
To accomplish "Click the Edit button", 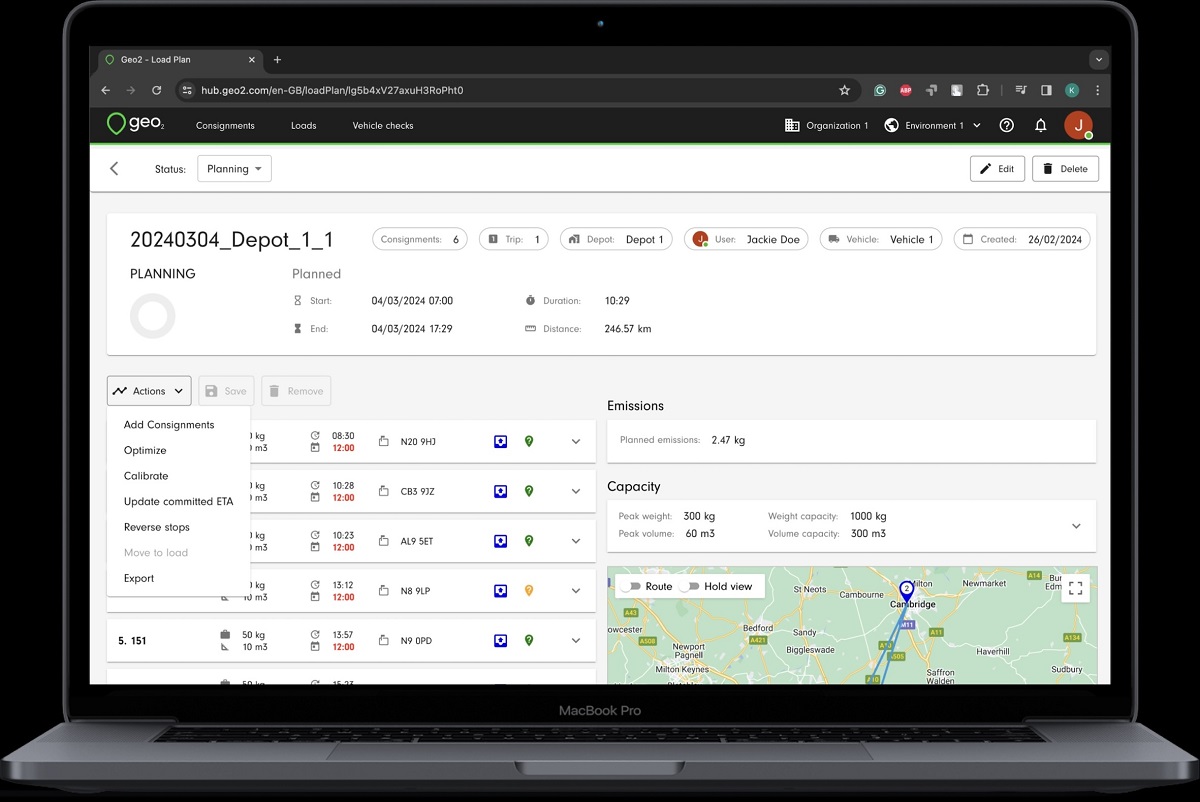I will (997, 169).
